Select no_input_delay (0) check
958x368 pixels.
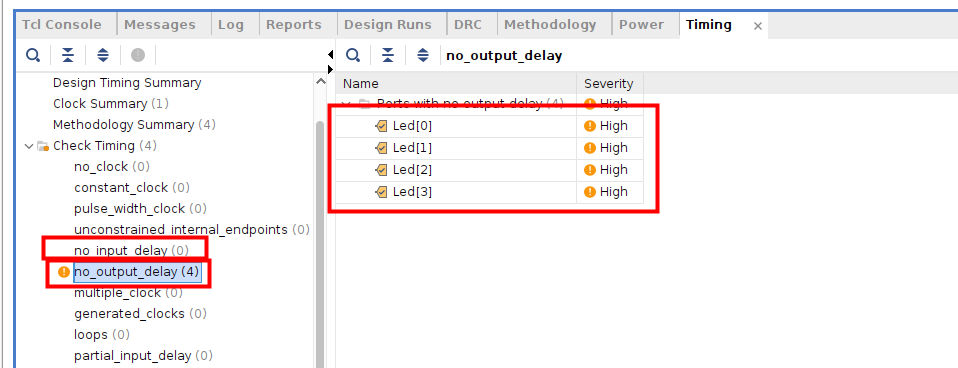[131, 251]
